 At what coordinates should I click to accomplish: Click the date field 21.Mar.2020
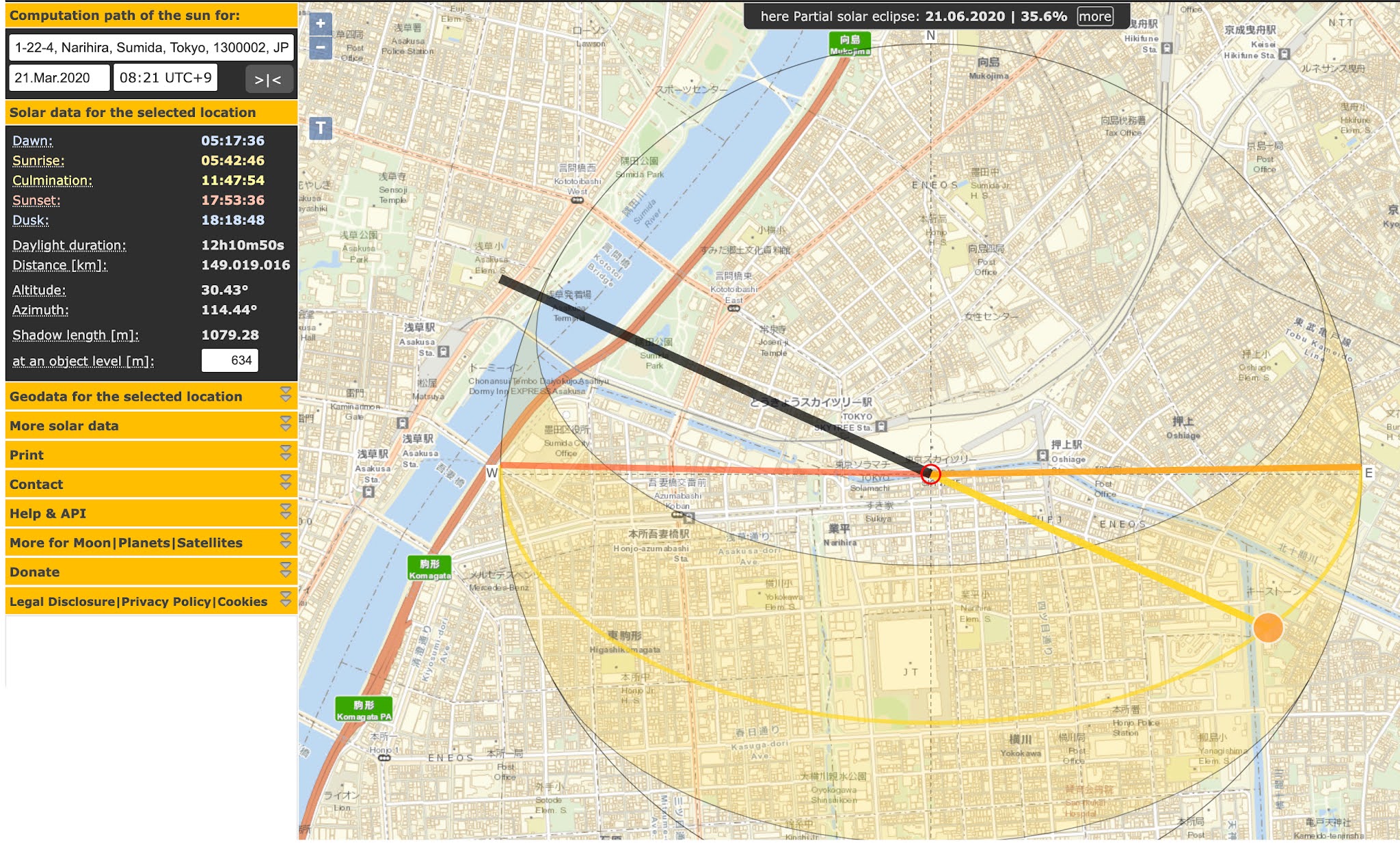click(59, 78)
